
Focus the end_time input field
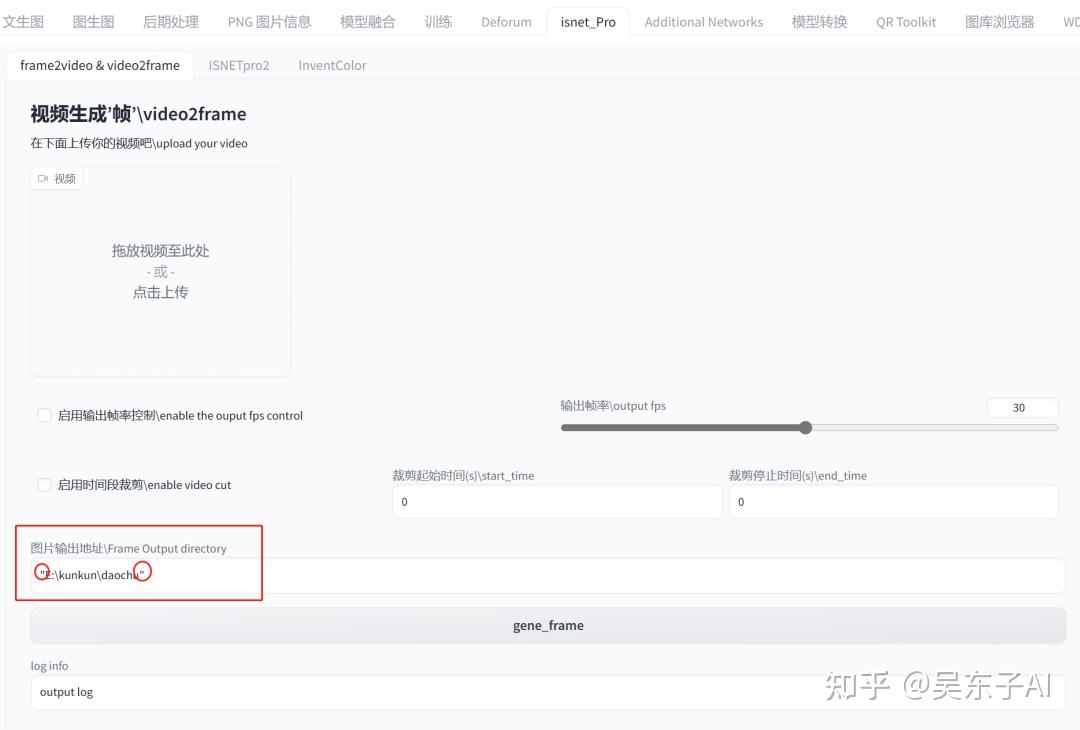(893, 502)
